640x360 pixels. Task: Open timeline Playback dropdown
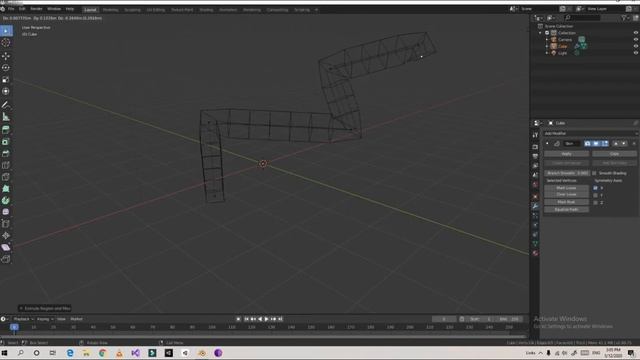[23, 319]
